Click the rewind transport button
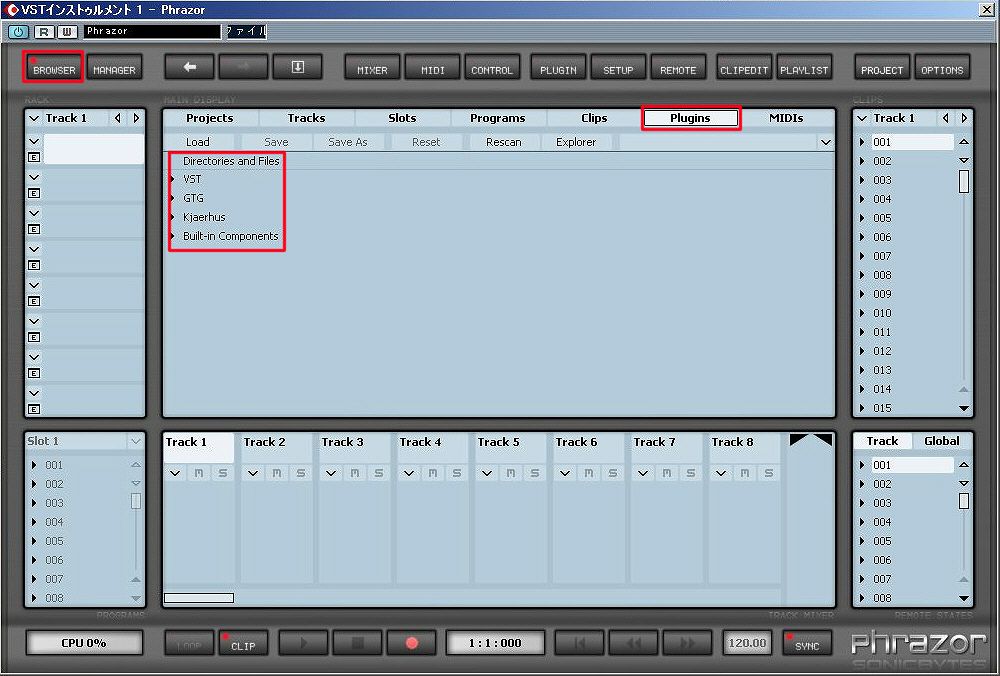This screenshot has height=676, width=1000. (x=633, y=643)
